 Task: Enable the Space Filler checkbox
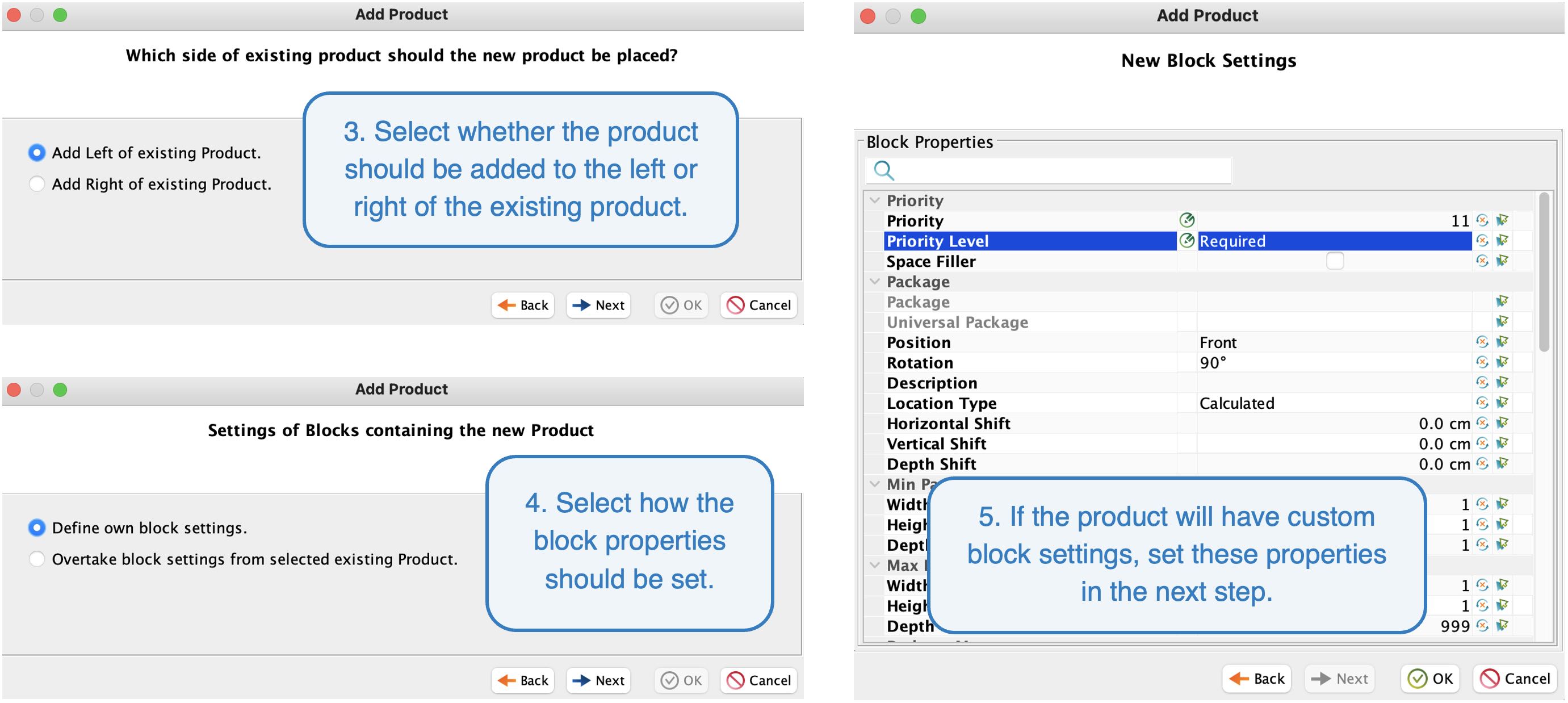tap(1334, 261)
